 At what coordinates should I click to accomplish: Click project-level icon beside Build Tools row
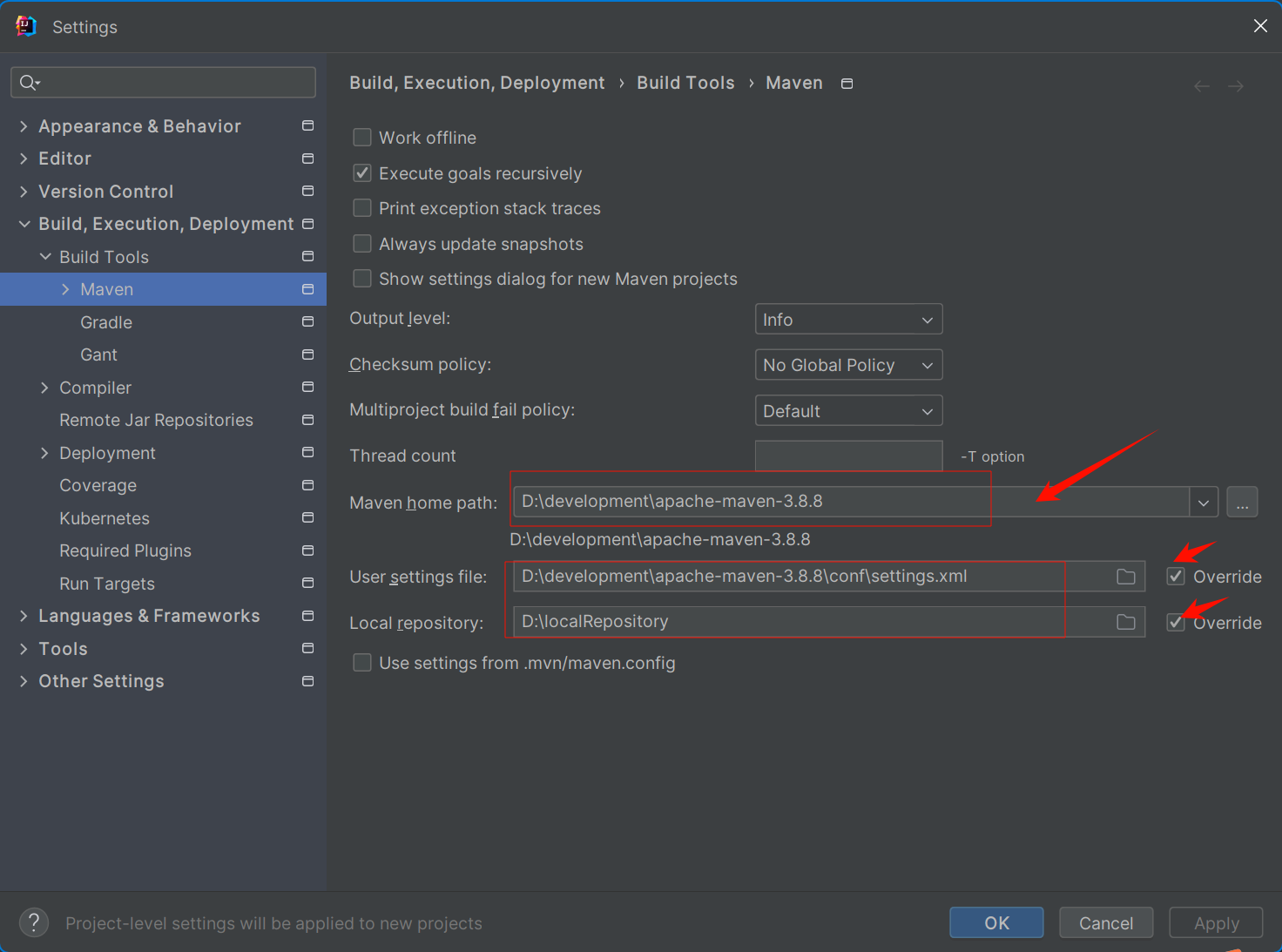[307, 256]
